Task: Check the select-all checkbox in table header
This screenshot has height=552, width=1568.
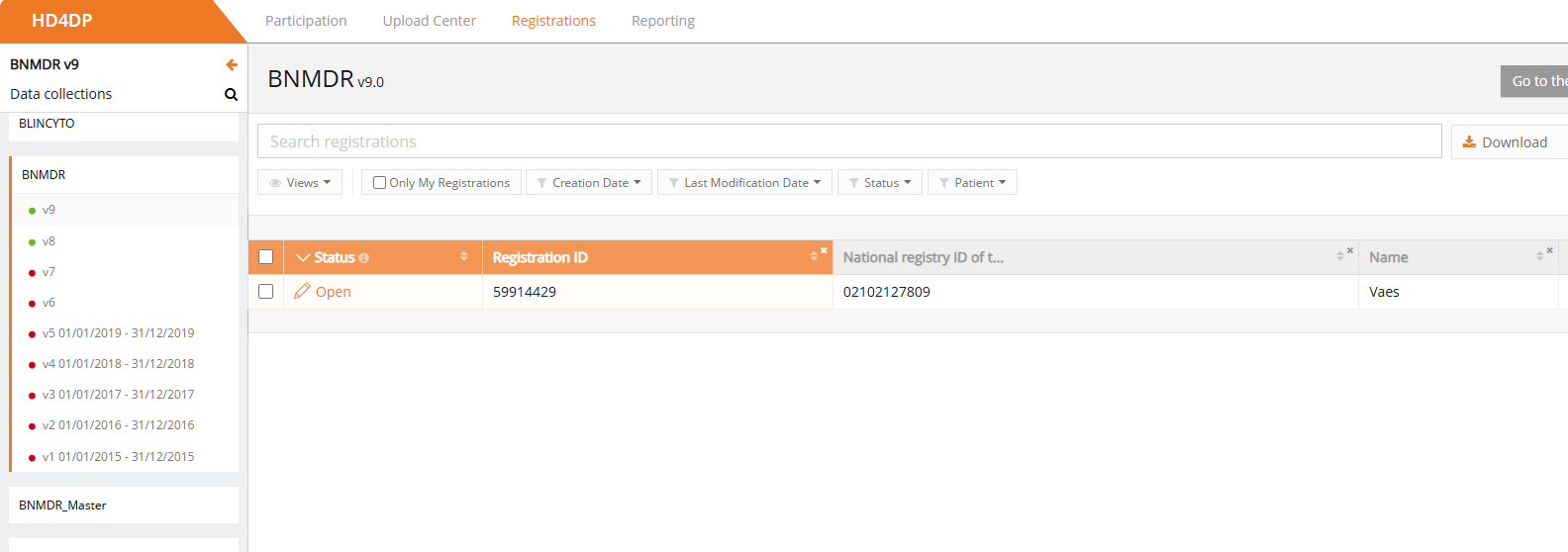Action: click(265, 257)
